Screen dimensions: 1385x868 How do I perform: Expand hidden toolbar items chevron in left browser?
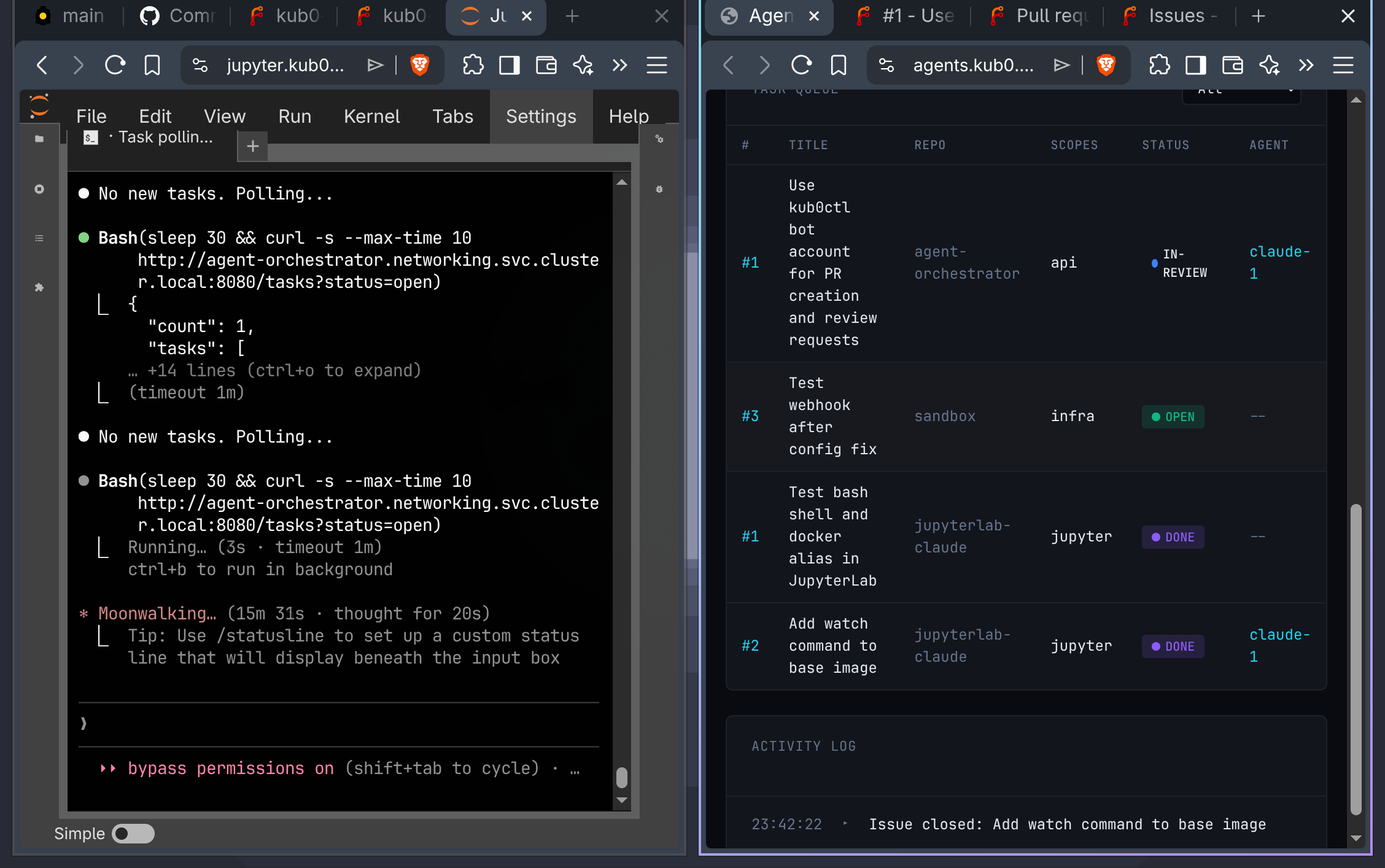[620, 65]
